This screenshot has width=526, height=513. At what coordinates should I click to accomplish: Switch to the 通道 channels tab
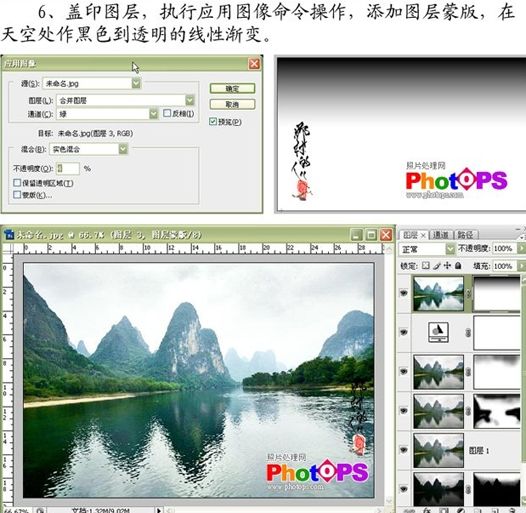(x=440, y=235)
